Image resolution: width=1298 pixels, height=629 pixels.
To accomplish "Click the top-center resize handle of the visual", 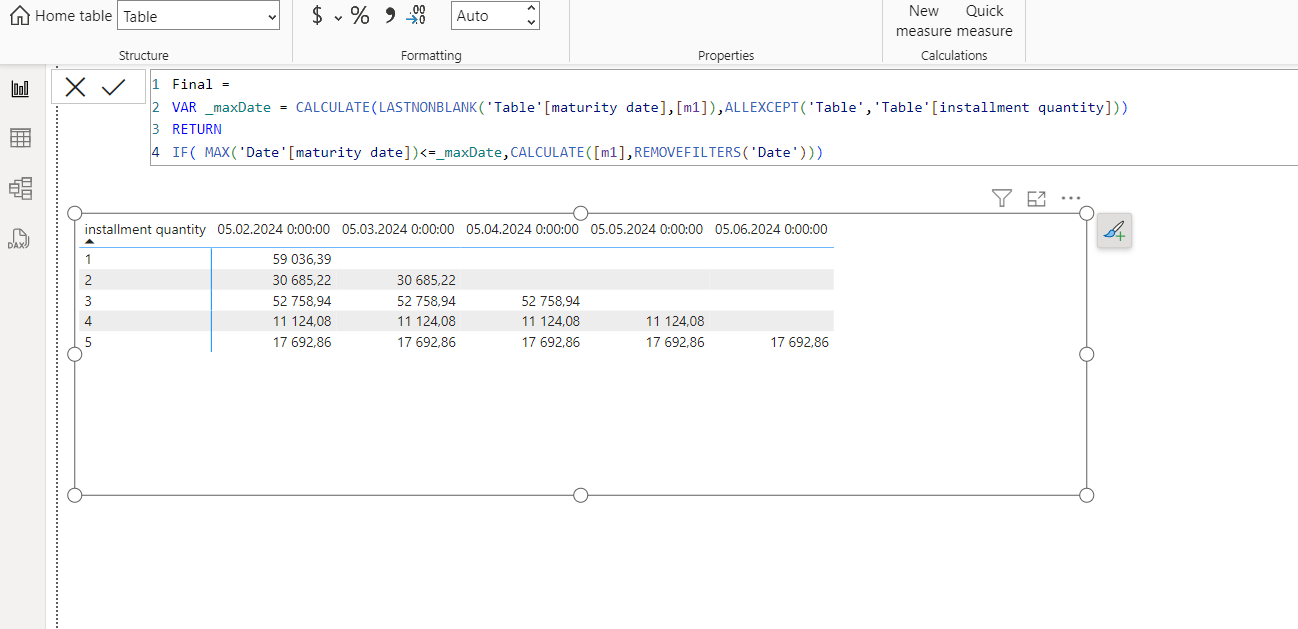I will (581, 214).
